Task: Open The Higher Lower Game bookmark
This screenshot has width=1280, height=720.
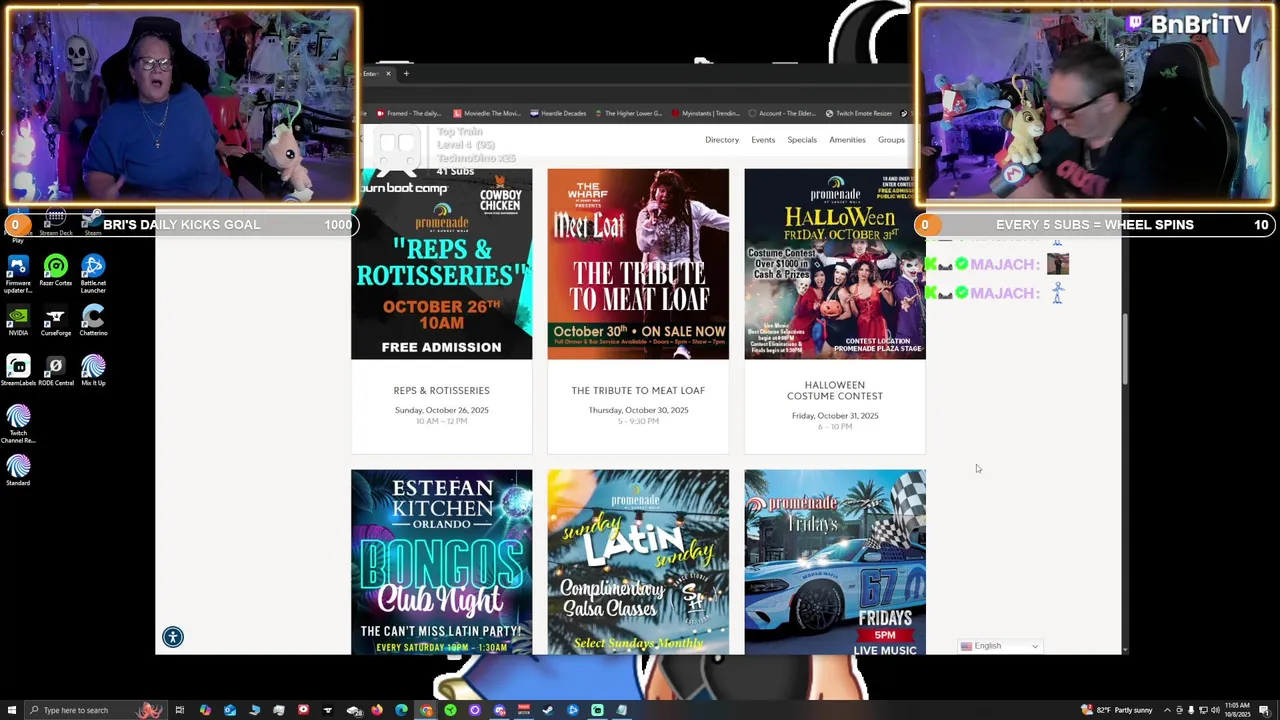Action: [x=631, y=113]
